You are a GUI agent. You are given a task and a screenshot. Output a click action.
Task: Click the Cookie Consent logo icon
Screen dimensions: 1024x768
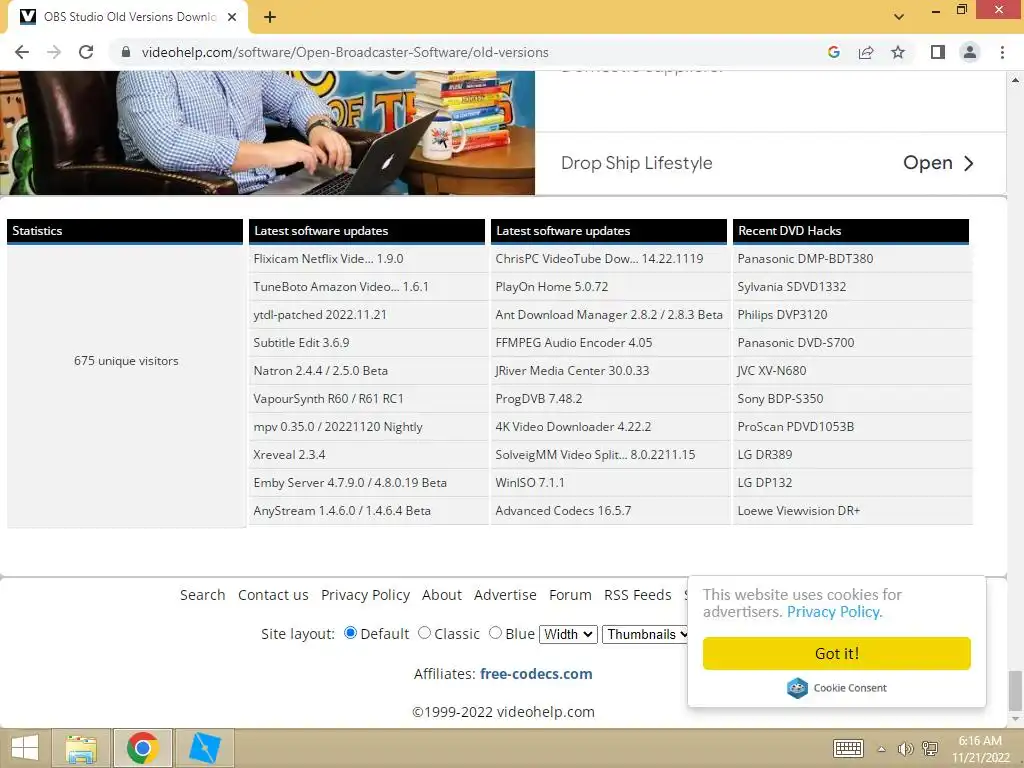coord(797,688)
